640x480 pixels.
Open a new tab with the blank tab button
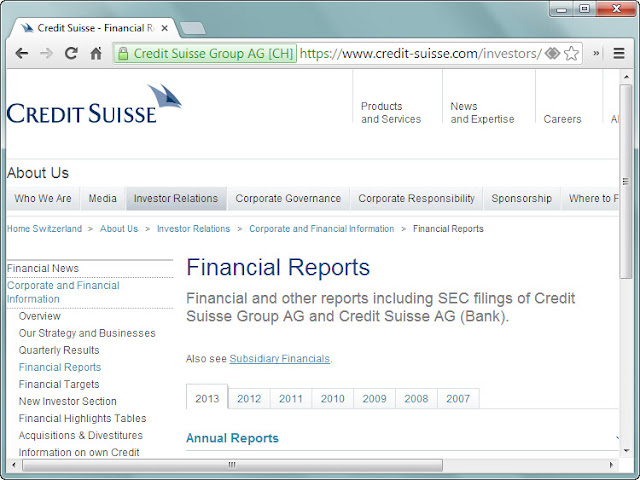point(193,28)
